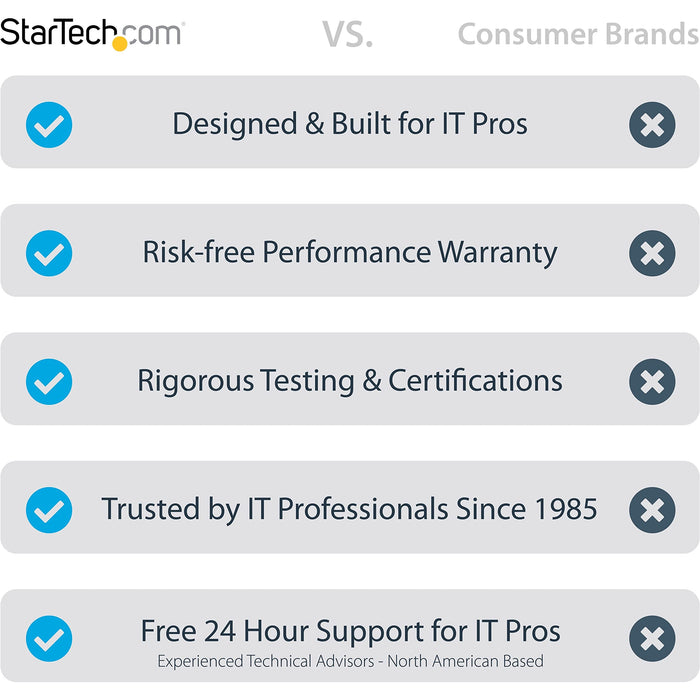Click the StarTech.com logo
This screenshot has height=700, width=700.
[92, 33]
